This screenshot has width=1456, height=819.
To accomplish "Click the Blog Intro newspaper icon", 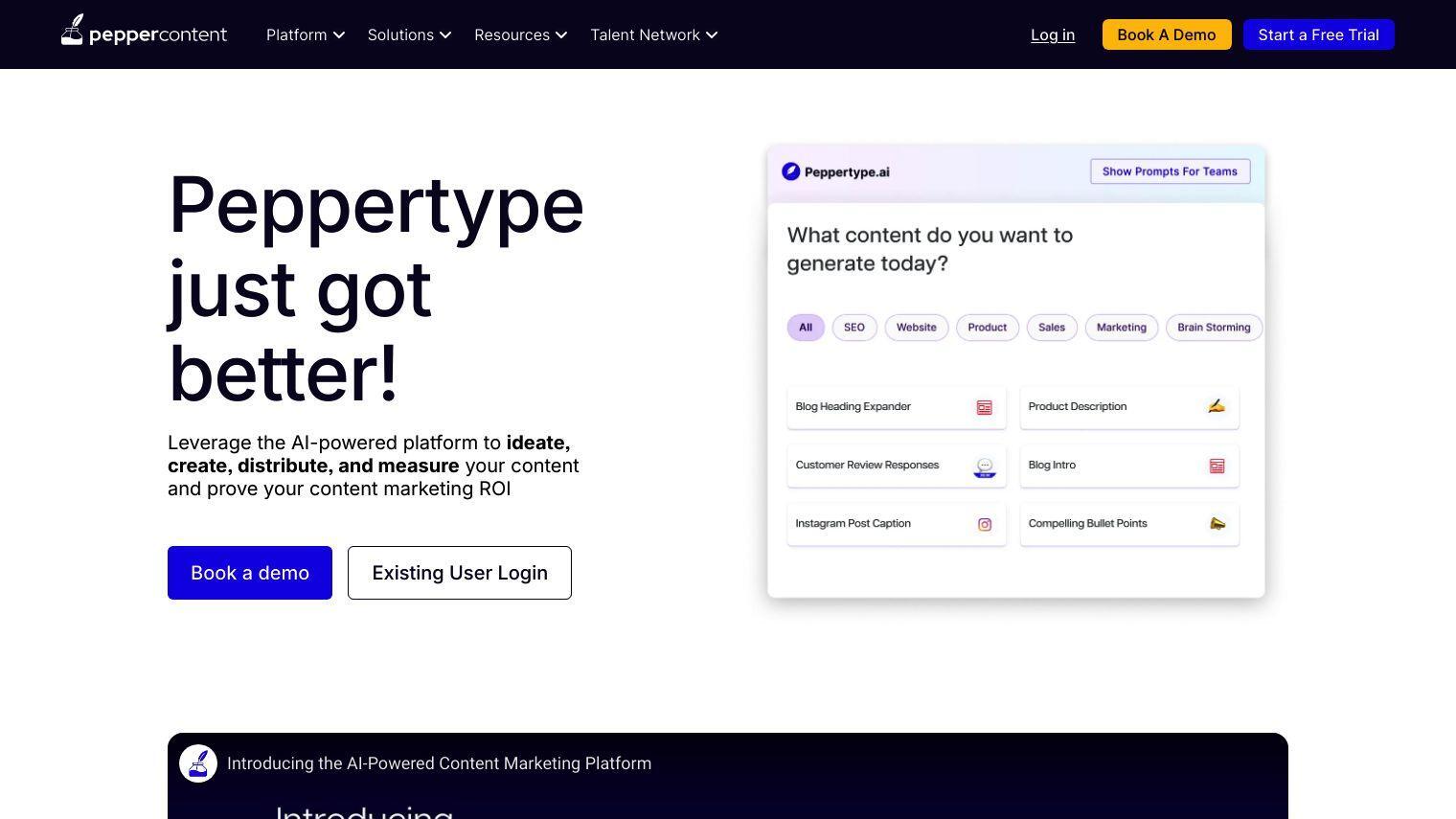I will click(1217, 466).
